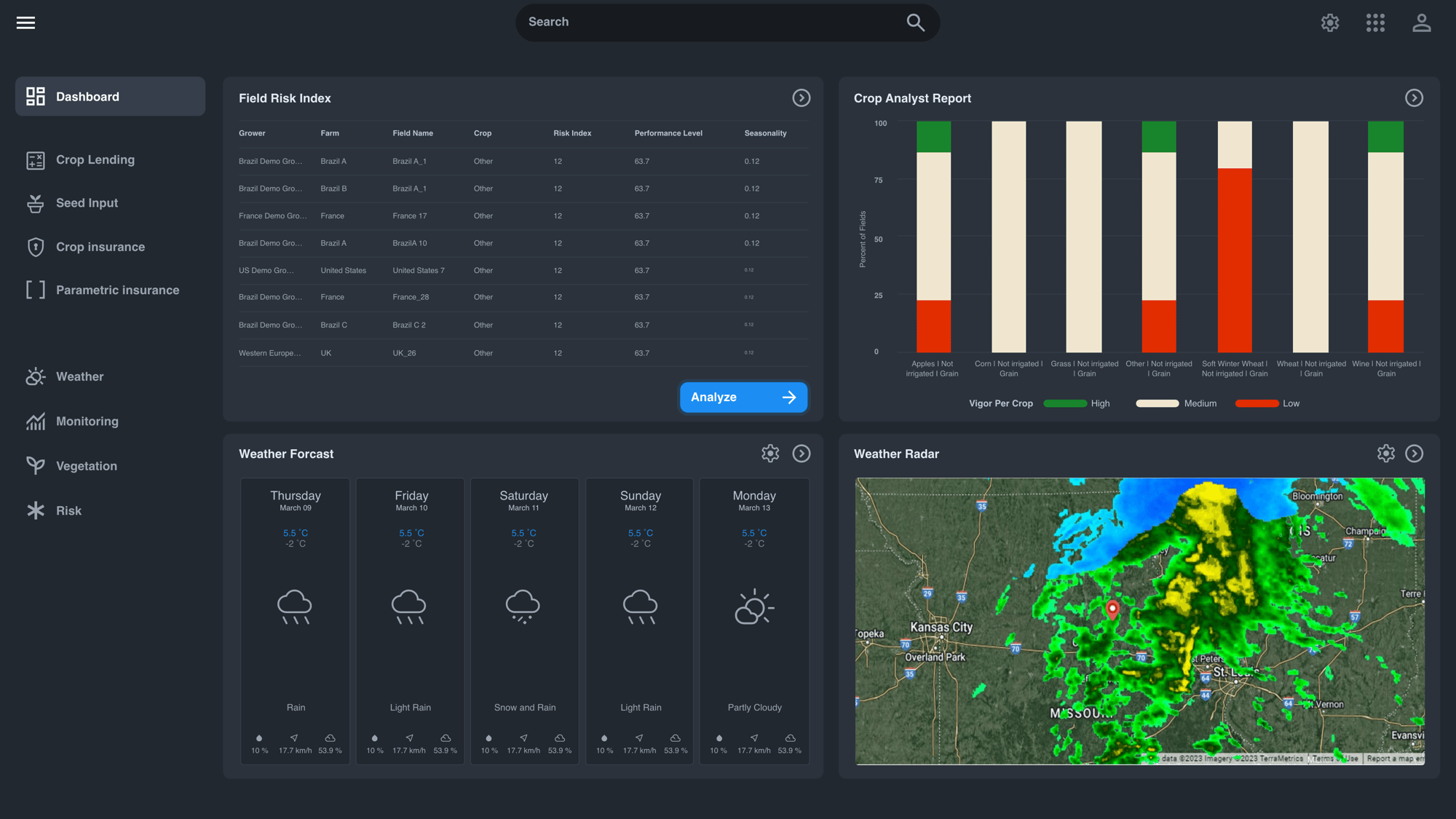Screen dimensions: 1456x819
Task: Select the Seed Input sidebar item
Action: tap(87, 202)
